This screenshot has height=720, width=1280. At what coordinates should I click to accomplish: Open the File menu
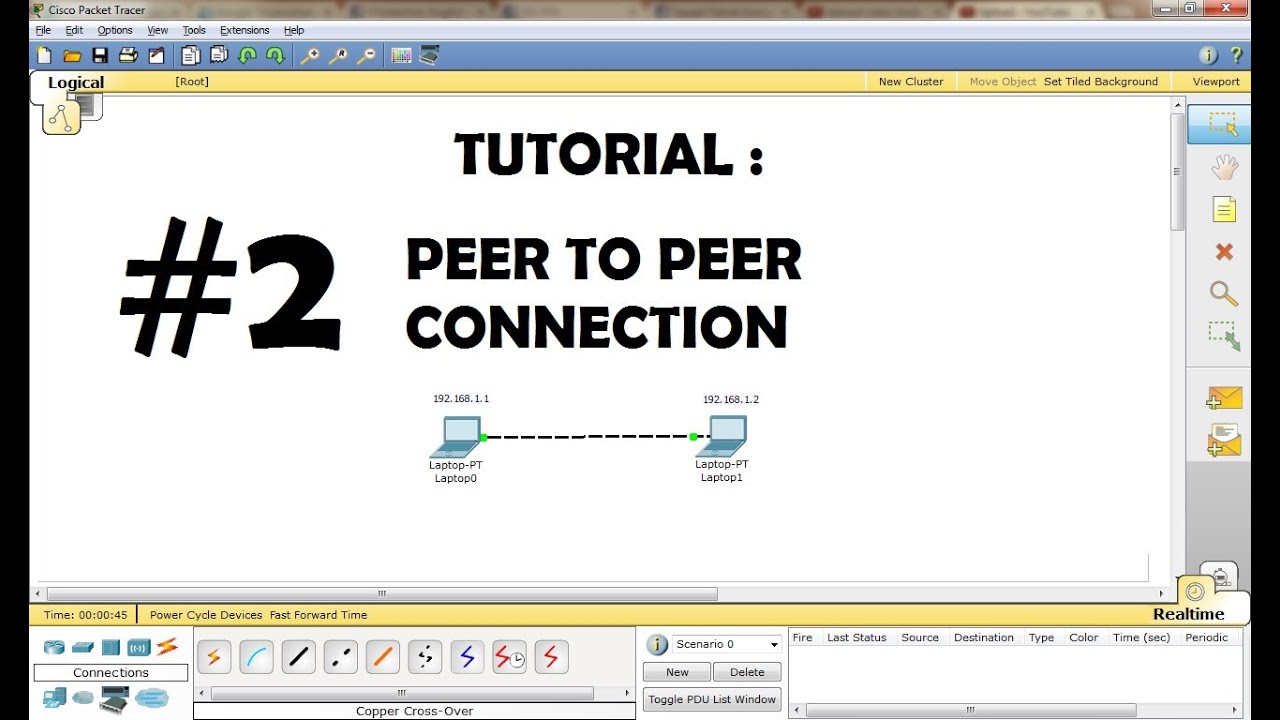click(x=43, y=30)
